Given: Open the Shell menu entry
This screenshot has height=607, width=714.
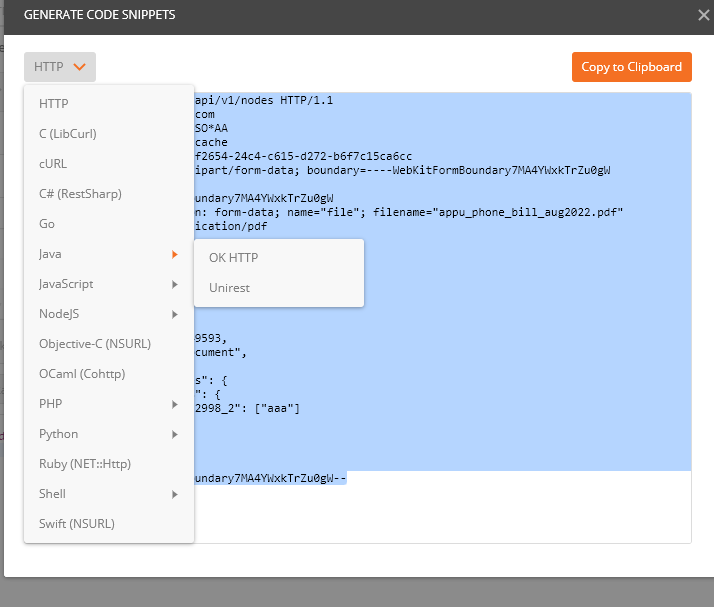Looking at the screenshot, I should coord(109,494).
